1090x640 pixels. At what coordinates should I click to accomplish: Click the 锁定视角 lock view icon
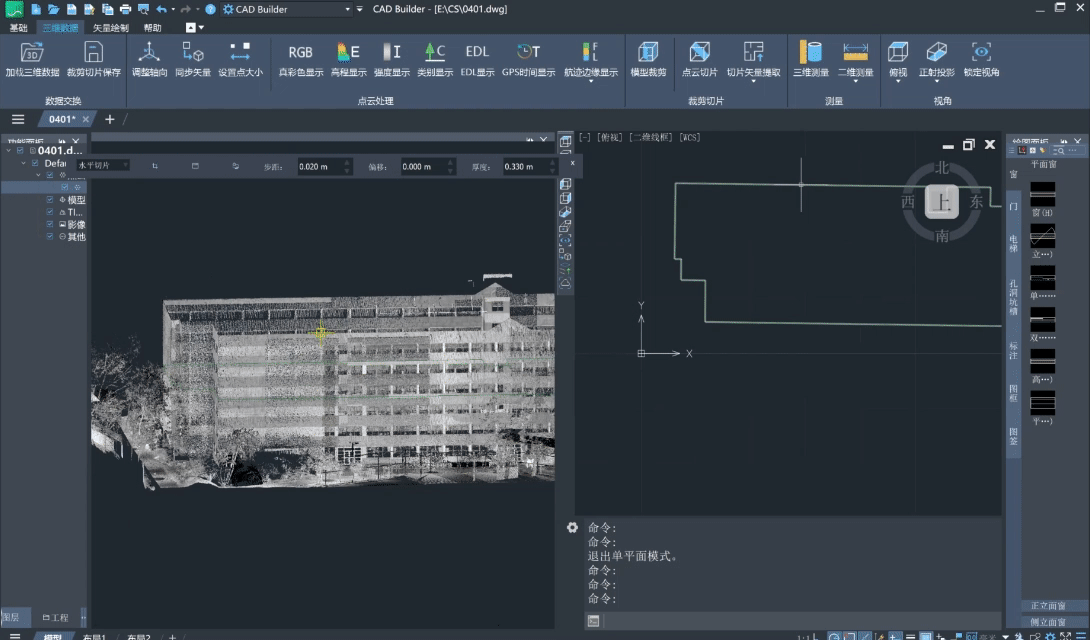click(x=980, y=53)
